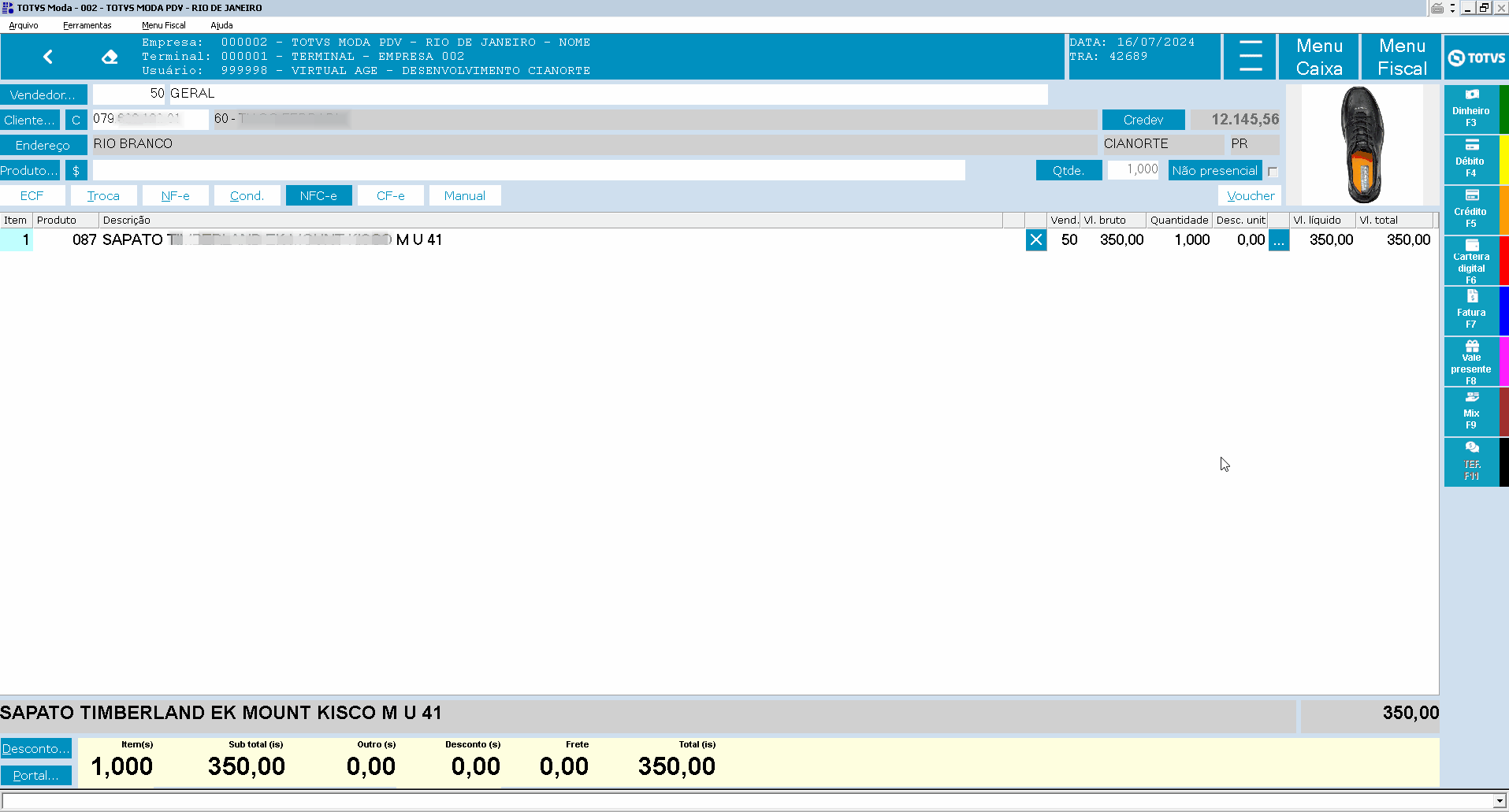
Task: Focus the product code input field
Action: tap(529, 170)
